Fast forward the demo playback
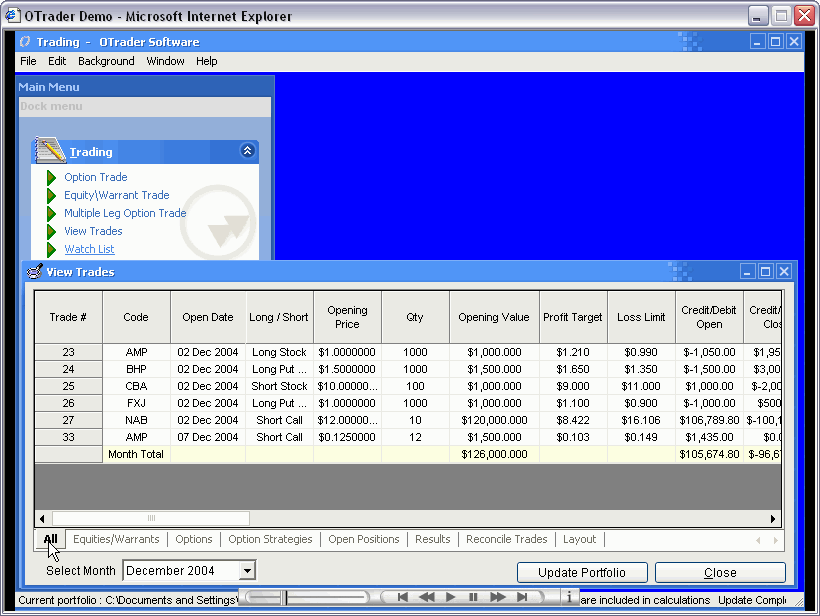The image size is (820, 616). [497, 597]
